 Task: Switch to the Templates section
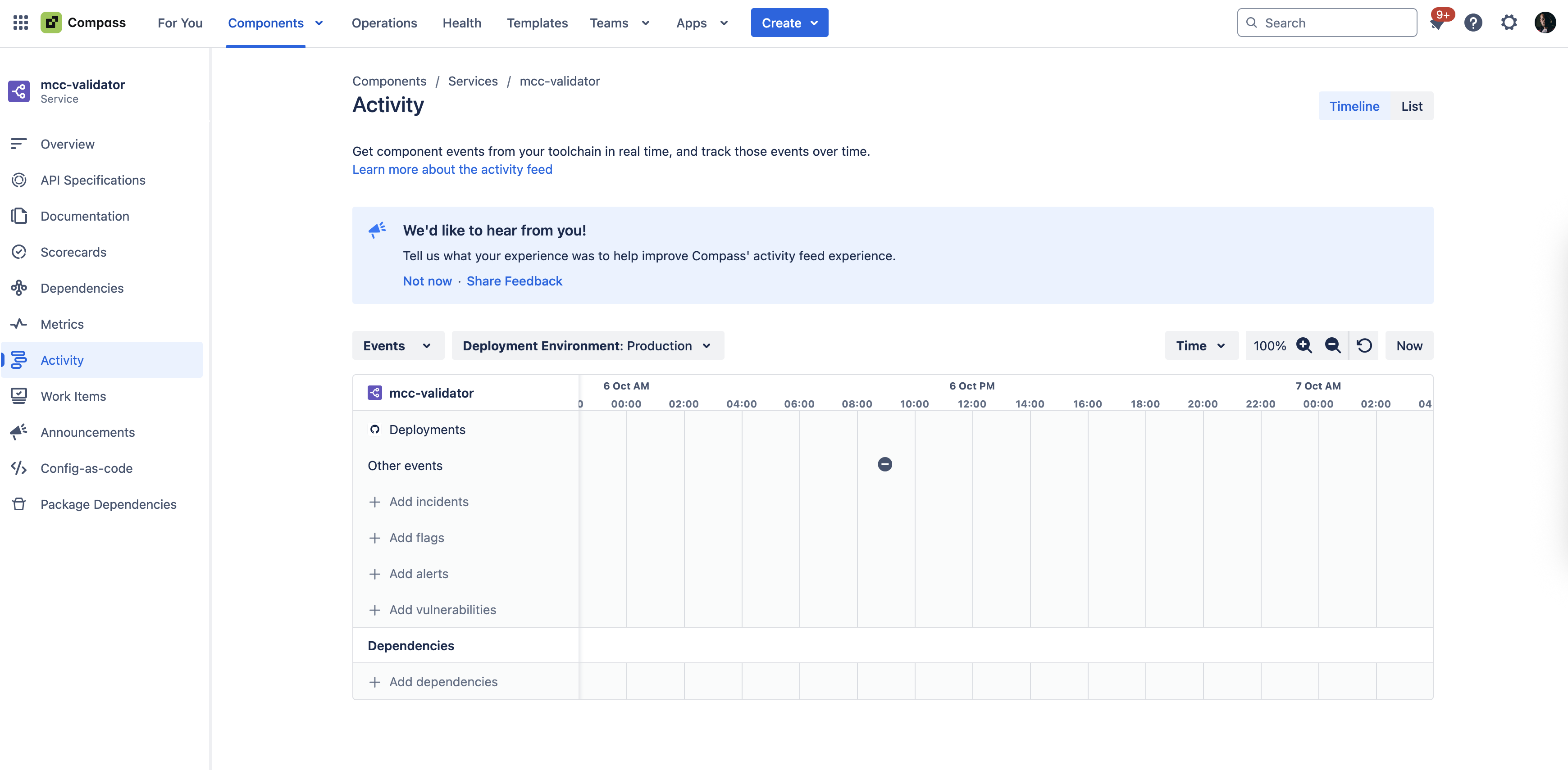(x=537, y=23)
